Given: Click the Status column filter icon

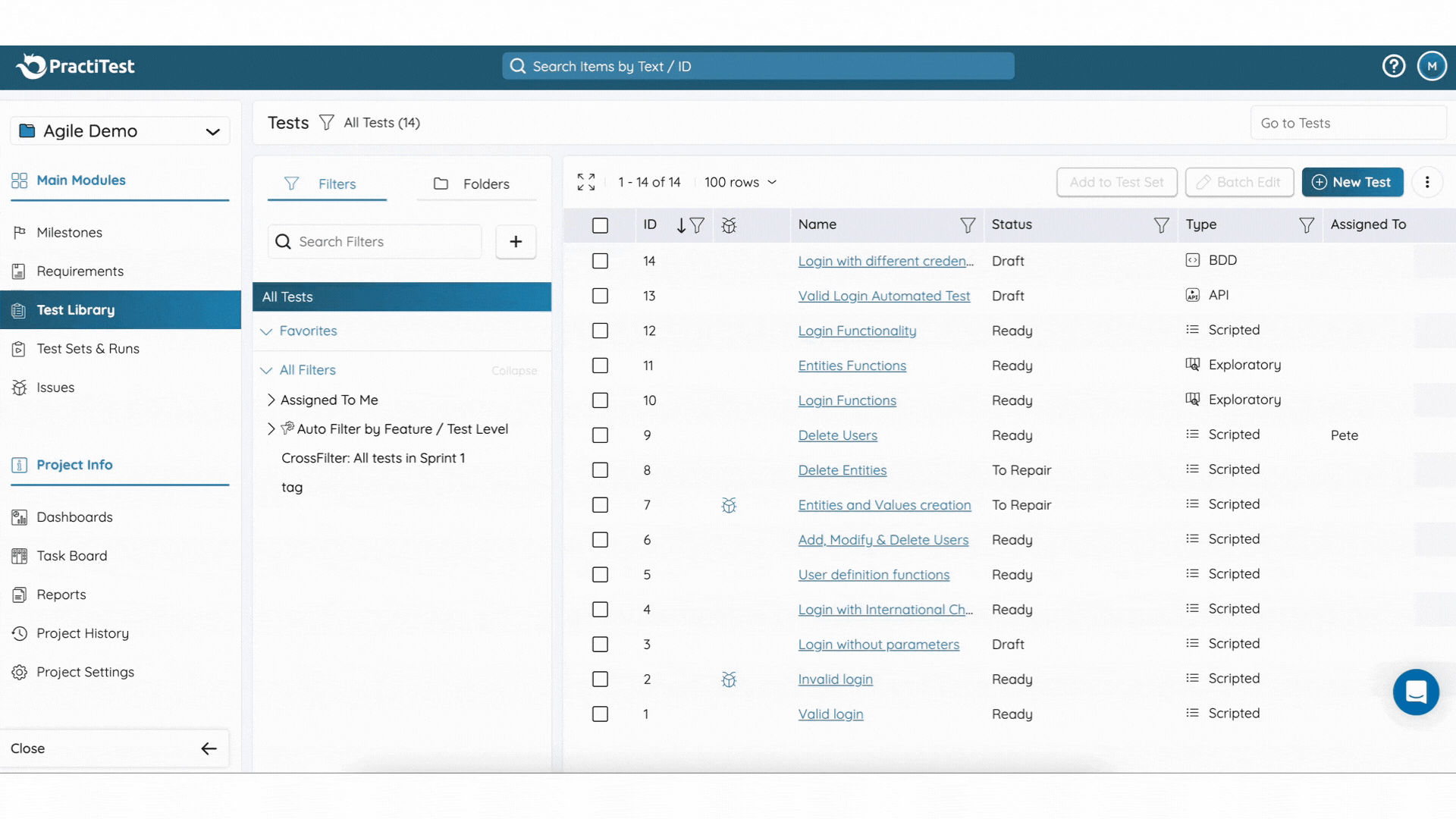Looking at the screenshot, I should [x=1160, y=225].
